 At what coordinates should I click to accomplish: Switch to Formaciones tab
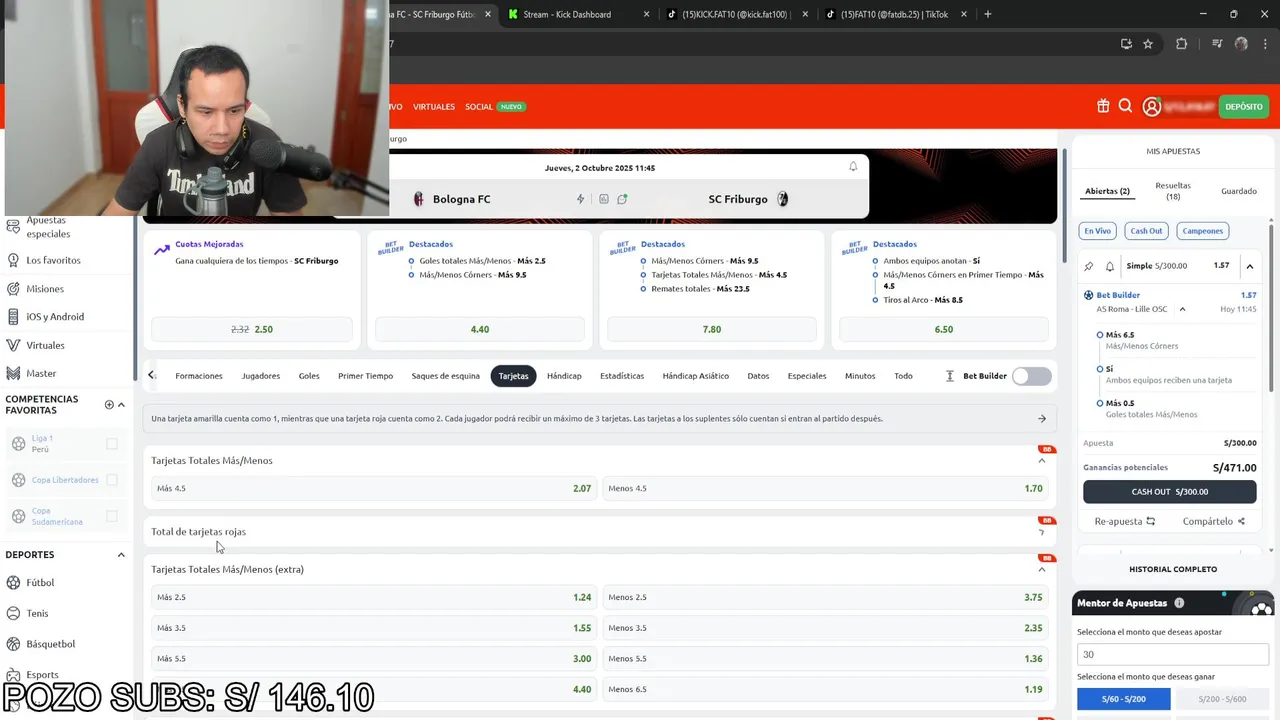coord(199,376)
